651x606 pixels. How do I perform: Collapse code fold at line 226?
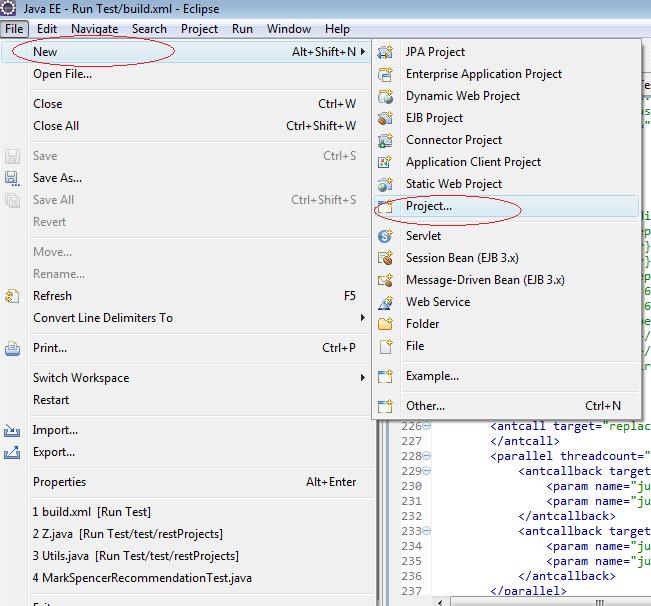pyautogui.click(x=427, y=425)
